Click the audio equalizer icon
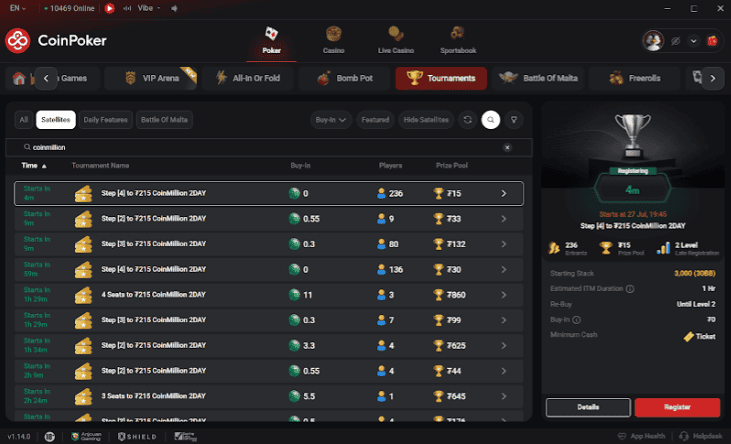The width and height of the screenshot is (731, 444). pos(127,8)
